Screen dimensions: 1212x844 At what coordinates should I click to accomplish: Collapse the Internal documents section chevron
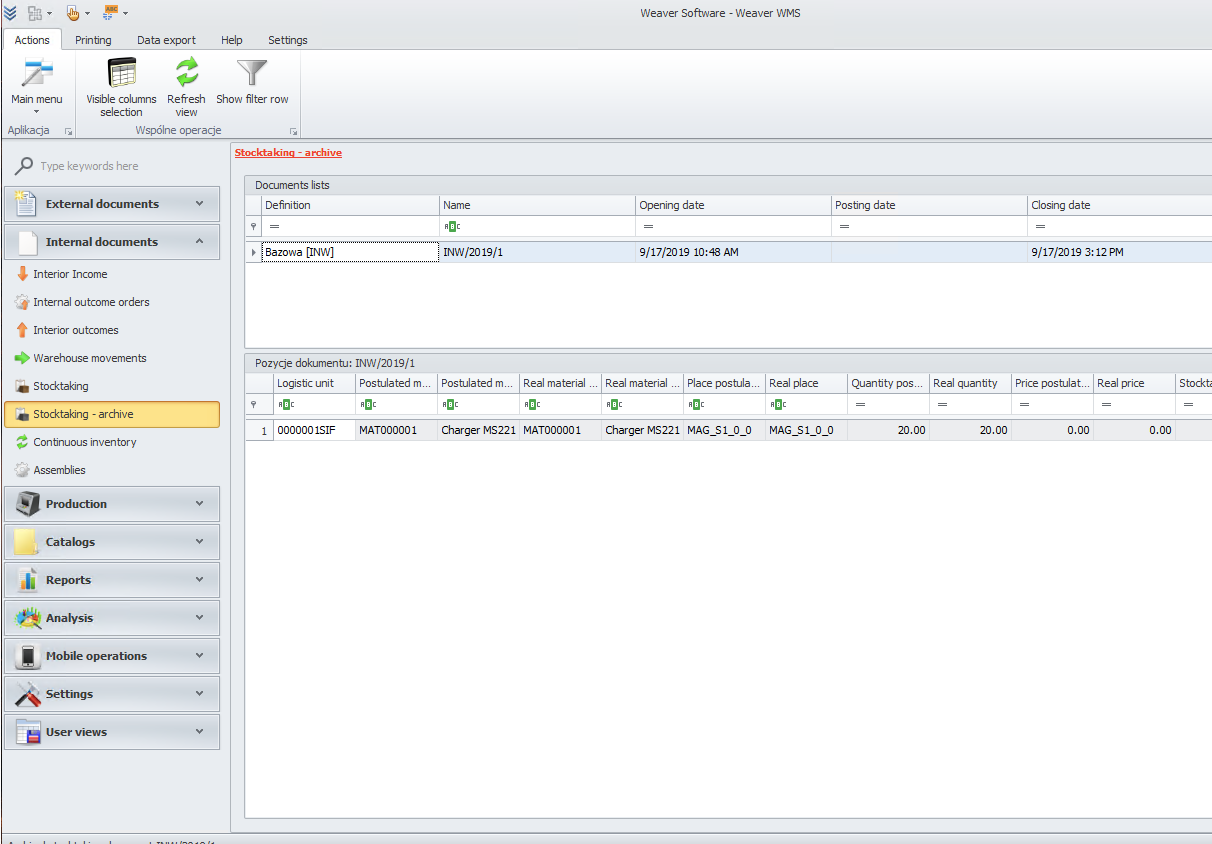coord(200,241)
